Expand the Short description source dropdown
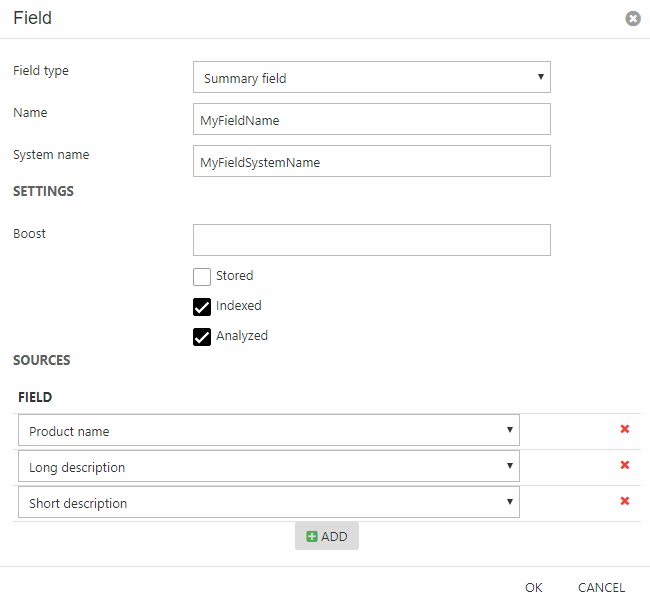Viewport: 650px width, 604px height. point(268,502)
